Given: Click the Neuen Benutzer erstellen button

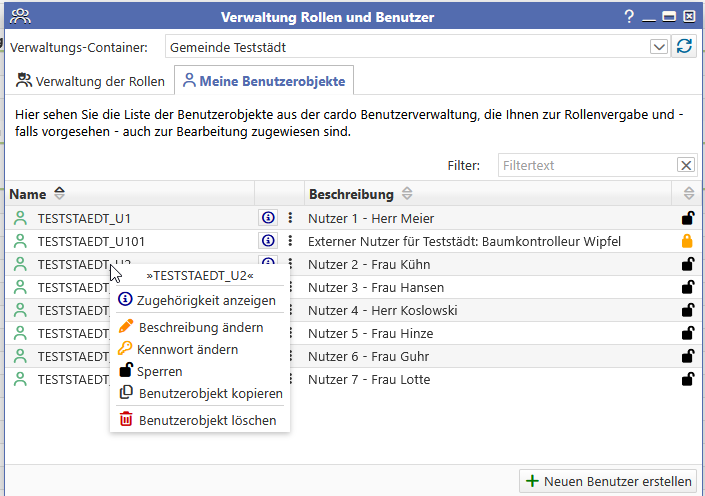Looking at the screenshot, I should [609, 481].
